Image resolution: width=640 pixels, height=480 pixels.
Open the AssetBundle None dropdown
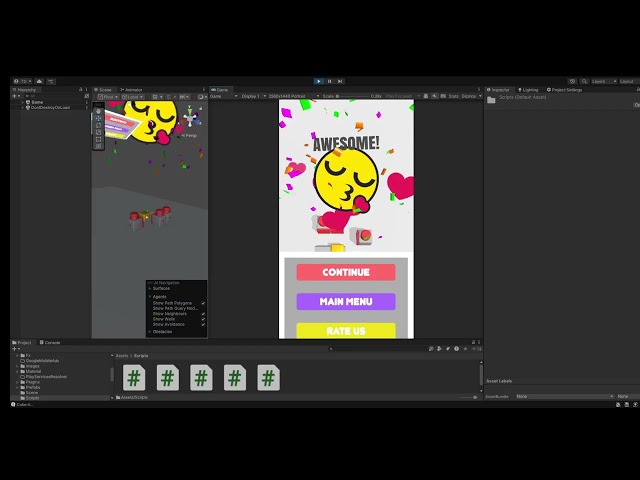pyautogui.click(x=564, y=396)
